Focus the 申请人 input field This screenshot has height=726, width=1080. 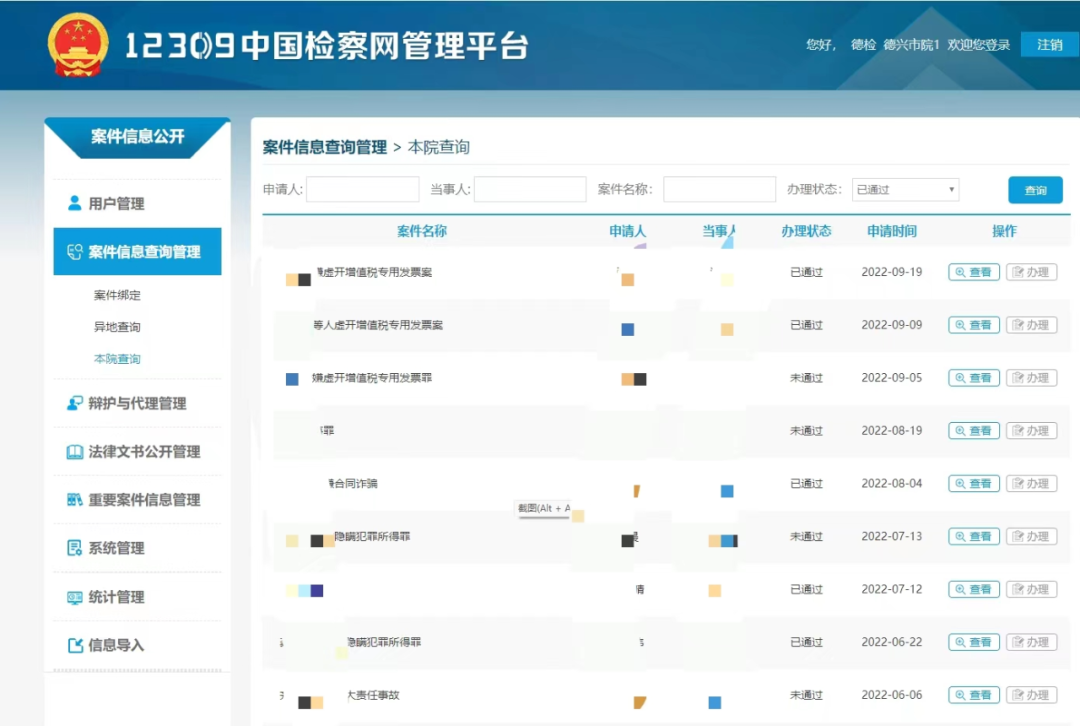(362, 190)
